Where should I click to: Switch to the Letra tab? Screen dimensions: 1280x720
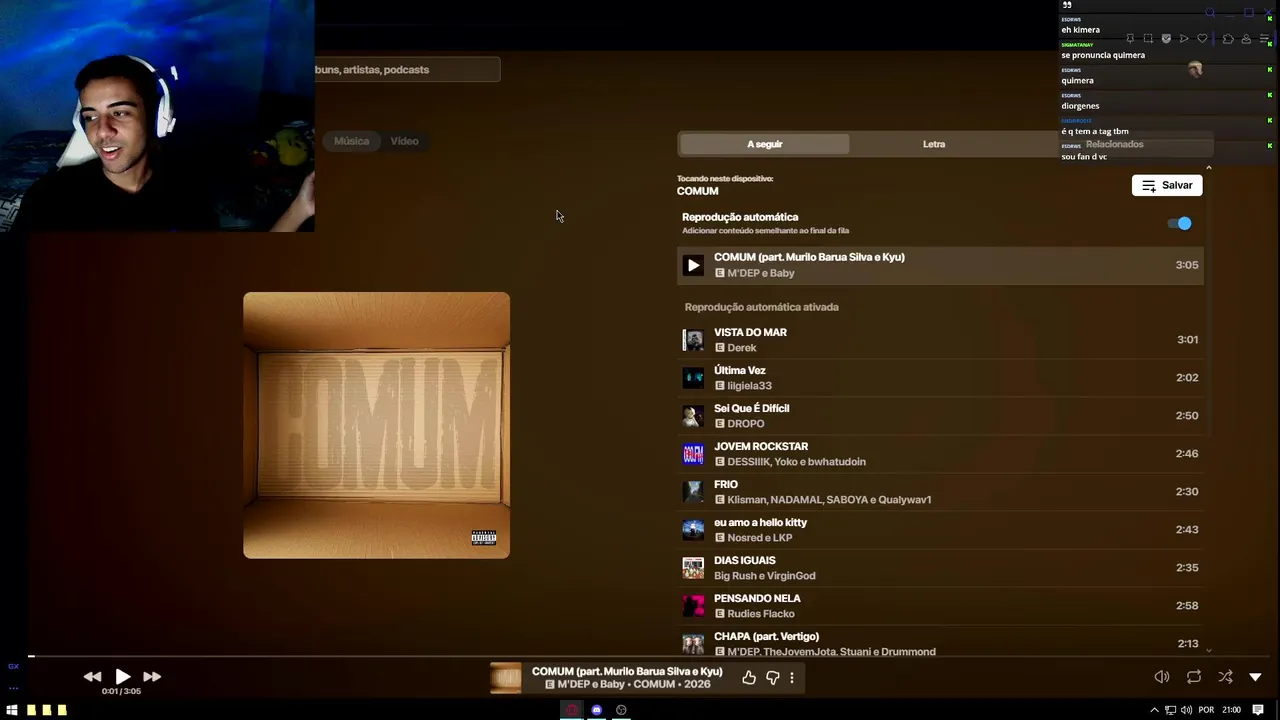(x=934, y=144)
